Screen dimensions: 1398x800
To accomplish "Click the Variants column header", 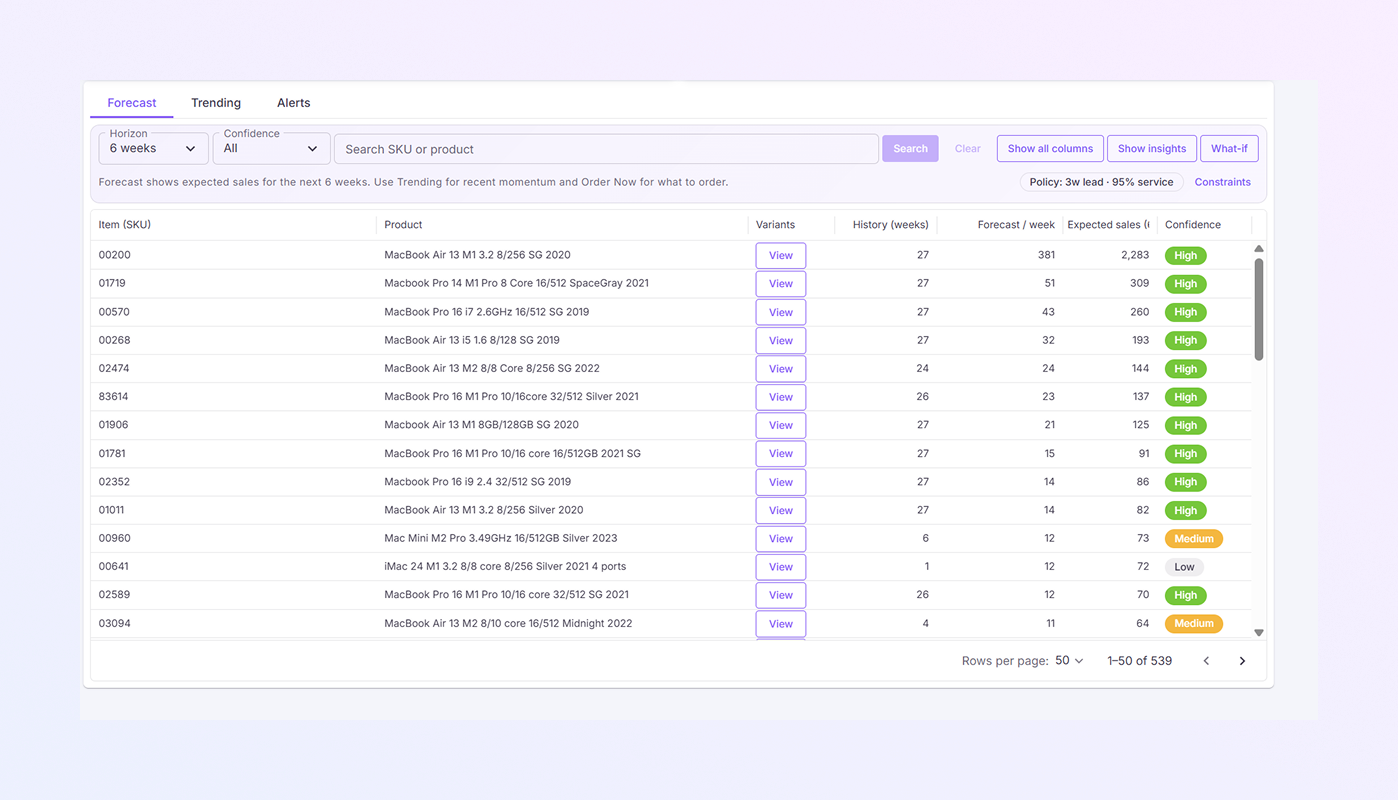I will 775,225.
